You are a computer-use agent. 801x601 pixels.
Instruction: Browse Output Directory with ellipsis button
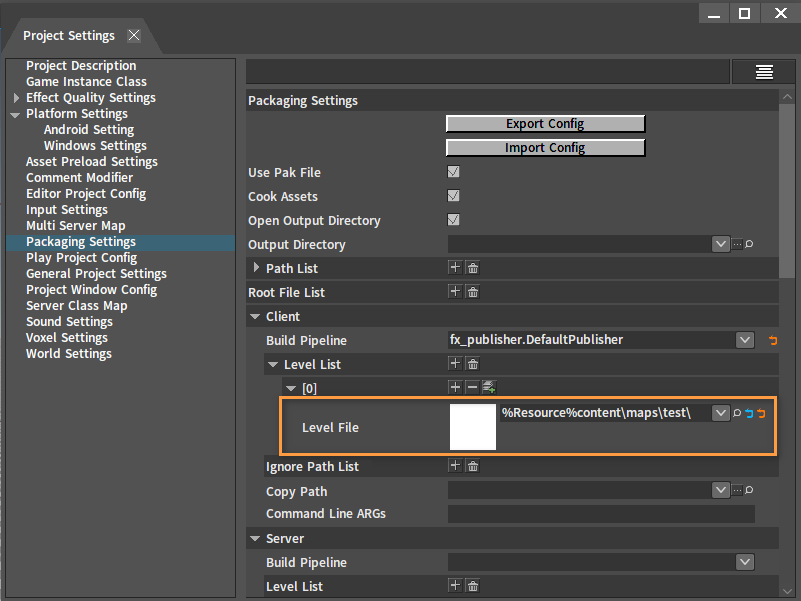pyautogui.click(x=737, y=244)
